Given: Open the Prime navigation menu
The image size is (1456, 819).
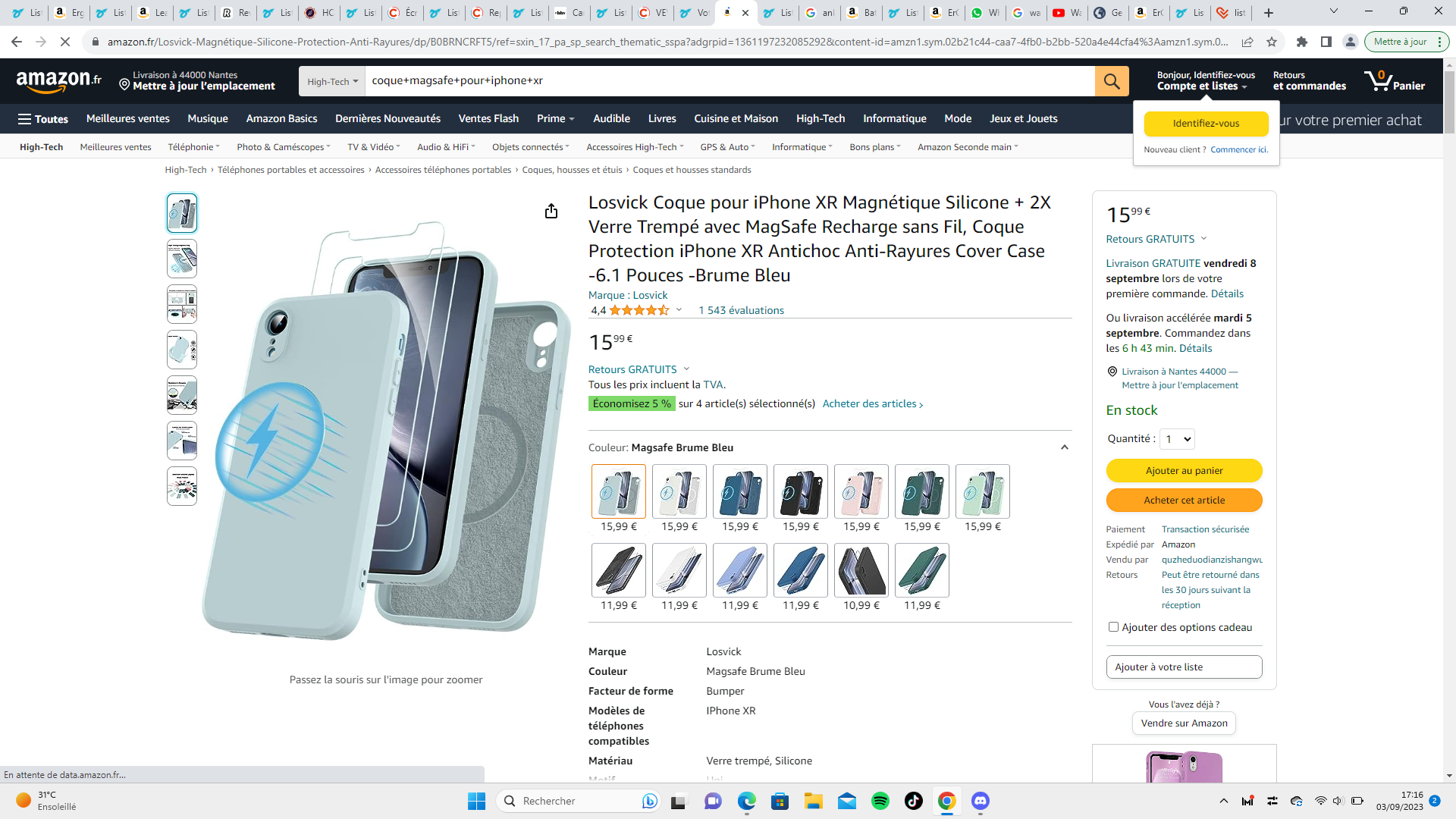Looking at the screenshot, I should pos(555,119).
